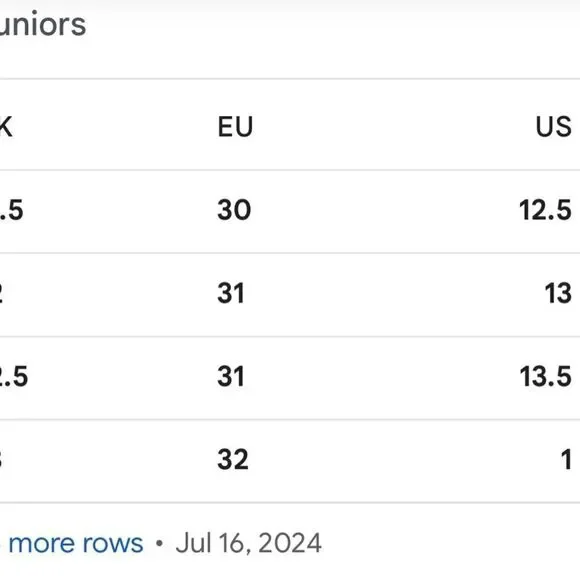Image resolution: width=580 pixels, height=580 pixels.
Task: Select US size 13.5 cell
Action: (x=546, y=377)
